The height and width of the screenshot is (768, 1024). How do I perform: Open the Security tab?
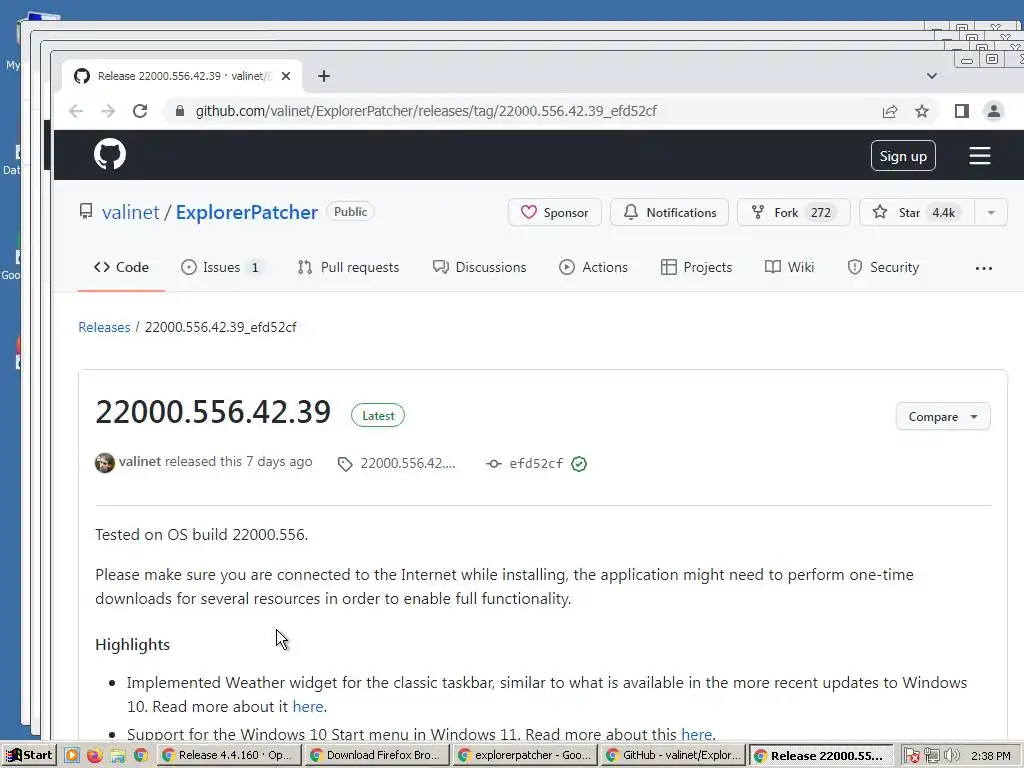coord(883,267)
